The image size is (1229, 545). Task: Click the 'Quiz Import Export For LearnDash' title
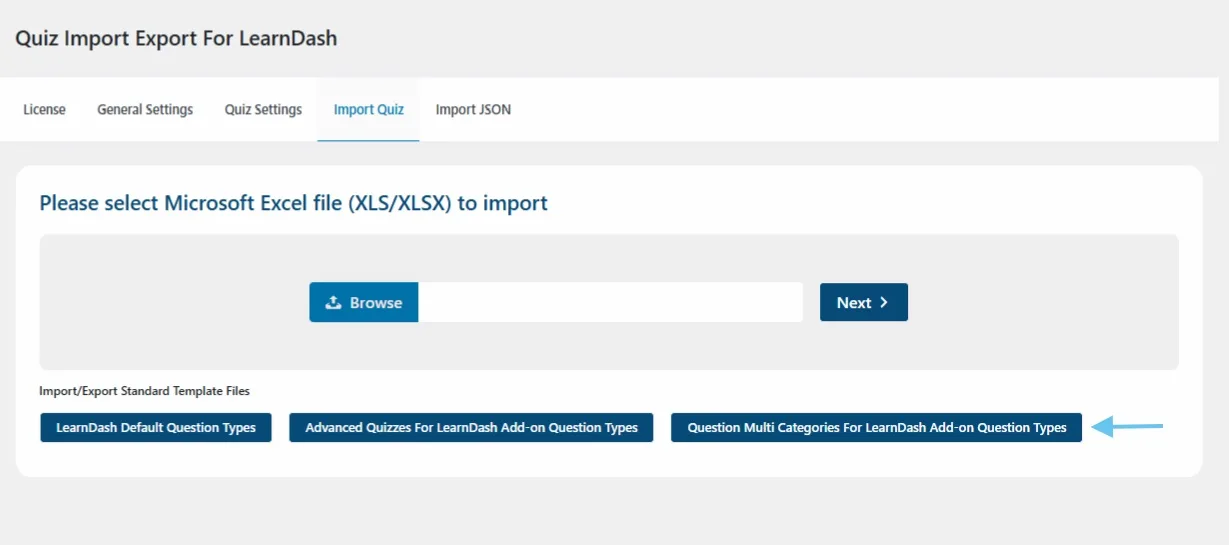point(176,39)
